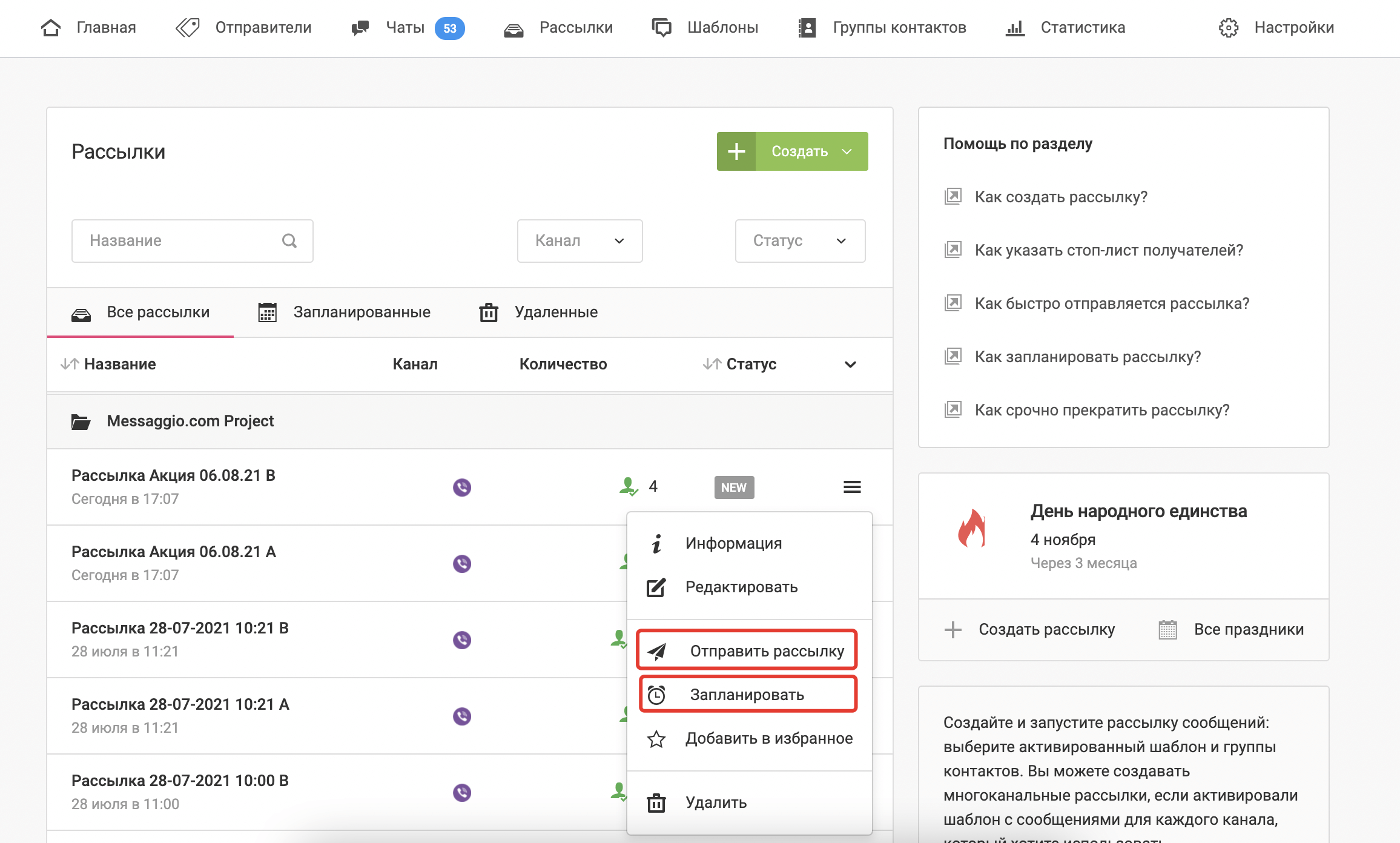Image resolution: width=1400 pixels, height=843 pixels.
Task: Open help: Как запланировать рассылку?
Action: point(1088,357)
